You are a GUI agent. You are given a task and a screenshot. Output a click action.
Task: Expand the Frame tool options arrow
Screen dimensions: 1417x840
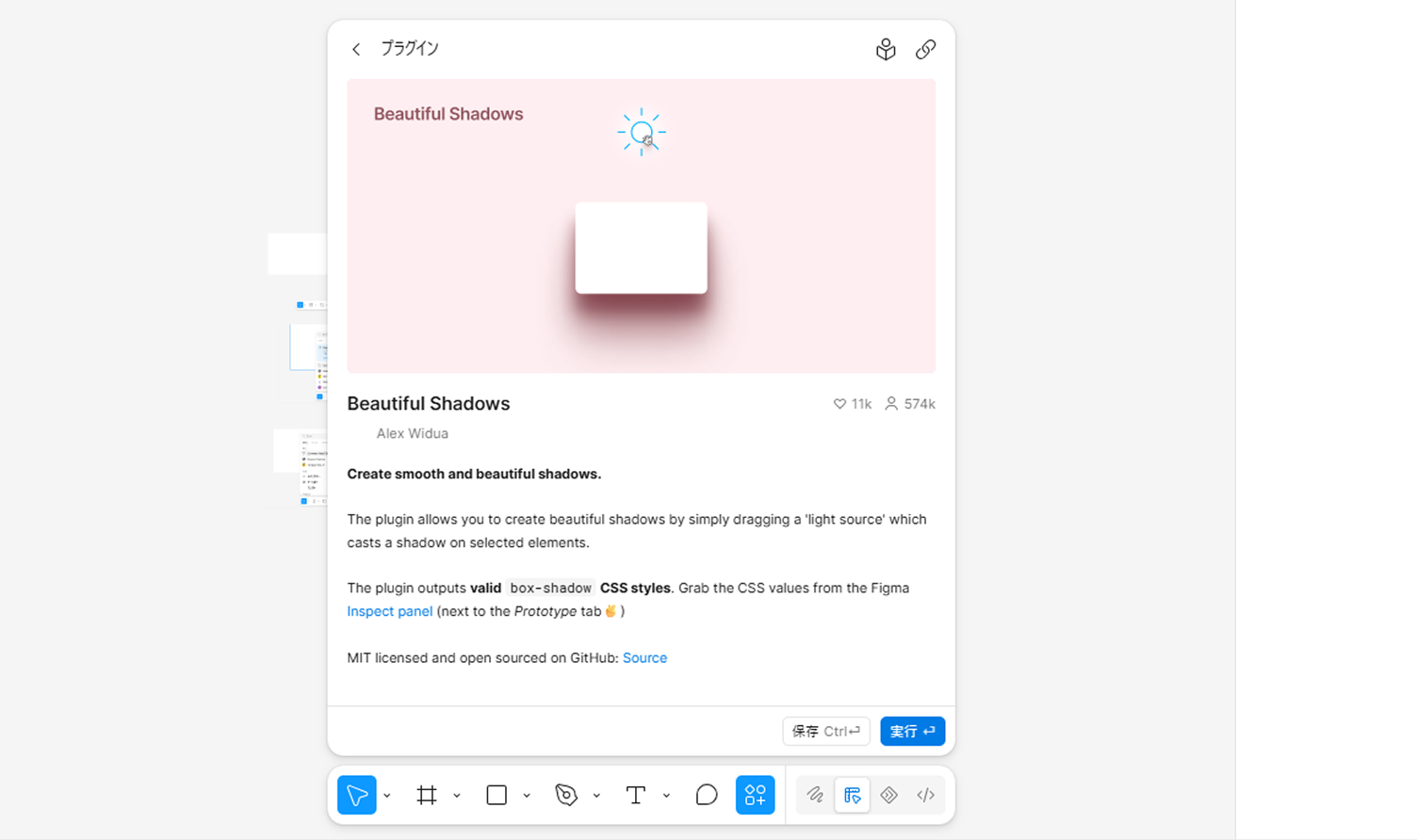click(457, 796)
